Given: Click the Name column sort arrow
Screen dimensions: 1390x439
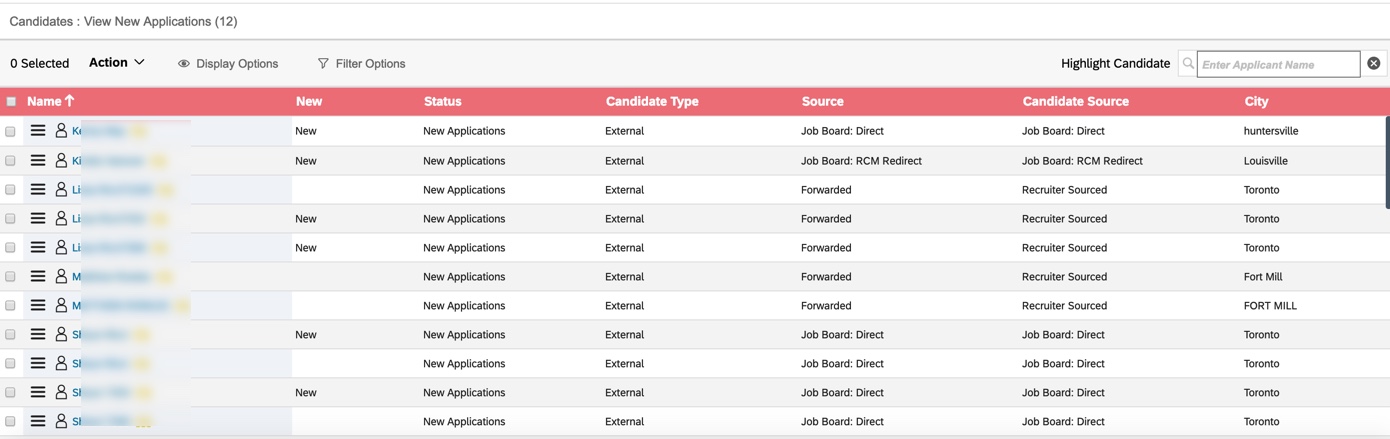Looking at the screenshot, I should (69, 101).
